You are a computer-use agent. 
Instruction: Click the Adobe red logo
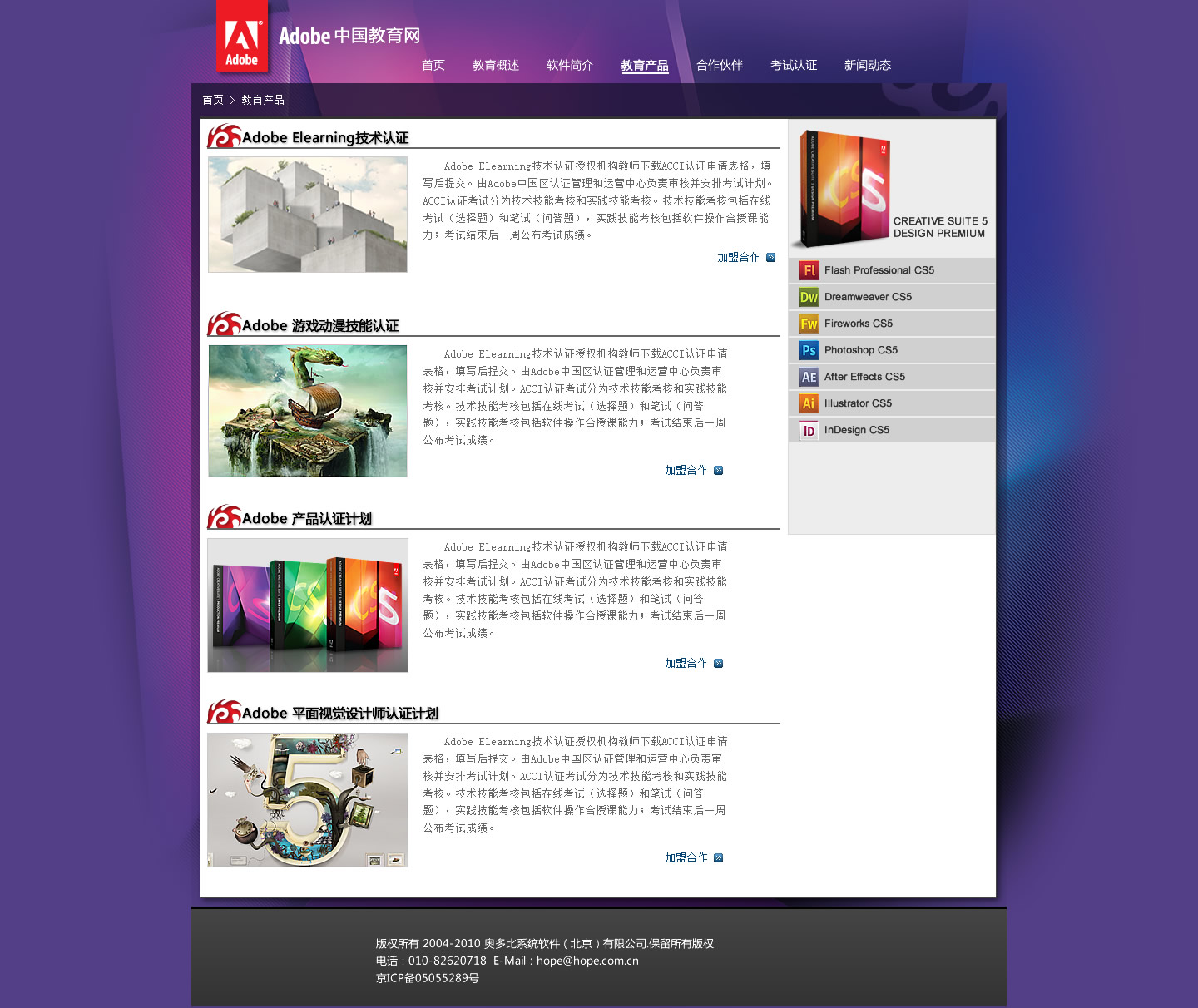(x=242, y=36)
